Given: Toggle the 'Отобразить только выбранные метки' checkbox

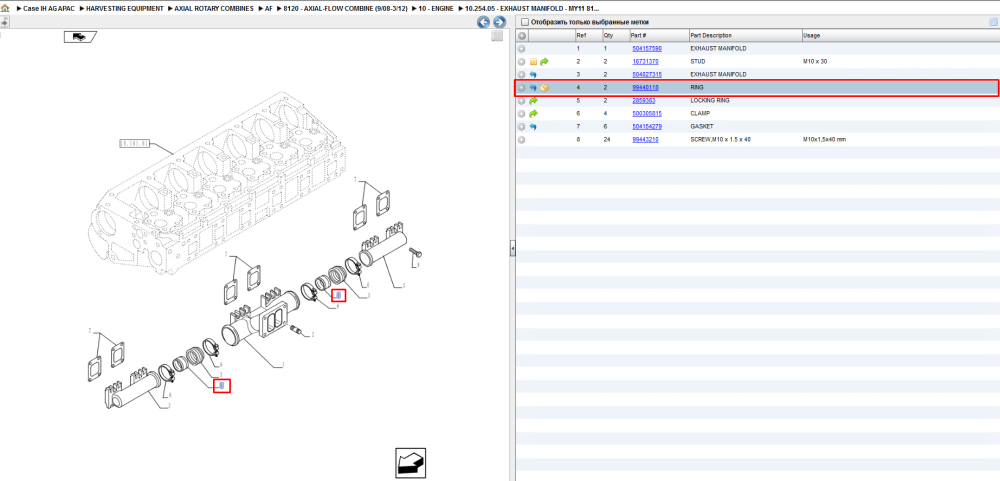Looking at the screenshot, I should click(x=525, y=22).
